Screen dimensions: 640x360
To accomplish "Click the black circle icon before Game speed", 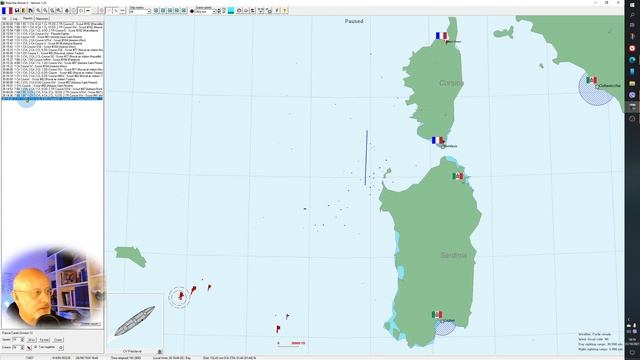I will tap(192, 11).
